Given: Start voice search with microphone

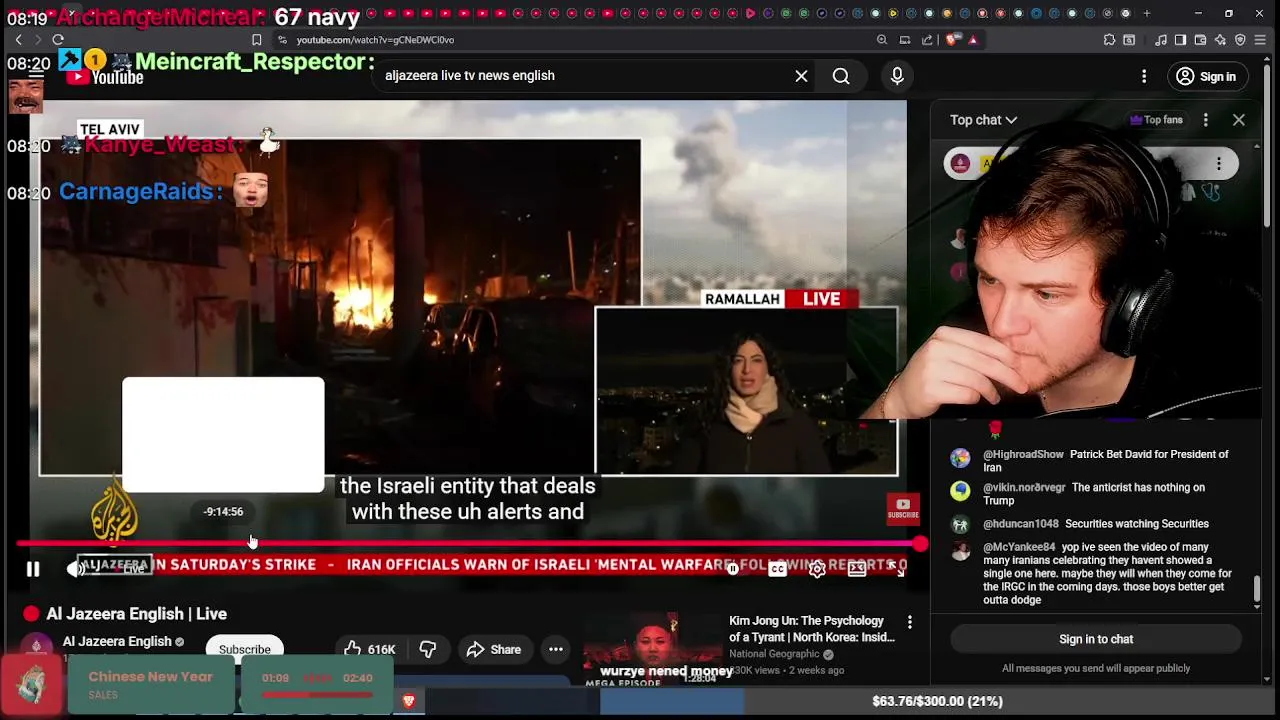Looking at the screenshot, I should [897, 76].
